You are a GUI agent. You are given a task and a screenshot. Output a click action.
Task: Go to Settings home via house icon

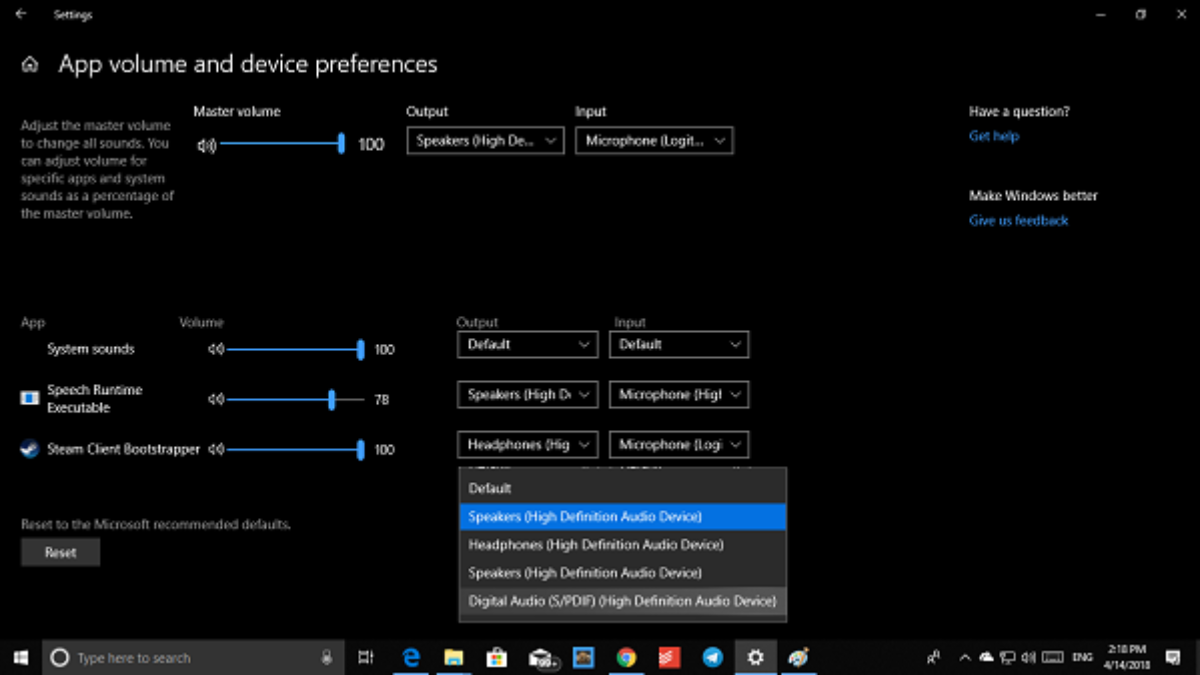(x=31, y=65)
